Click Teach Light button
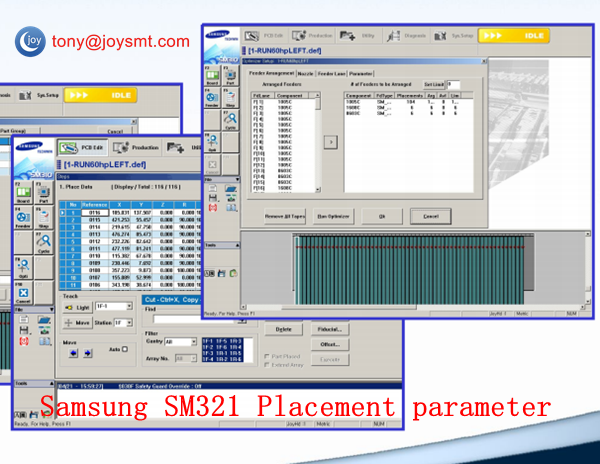This screenshot has width=600, height=464. click(x=78, y=308)
